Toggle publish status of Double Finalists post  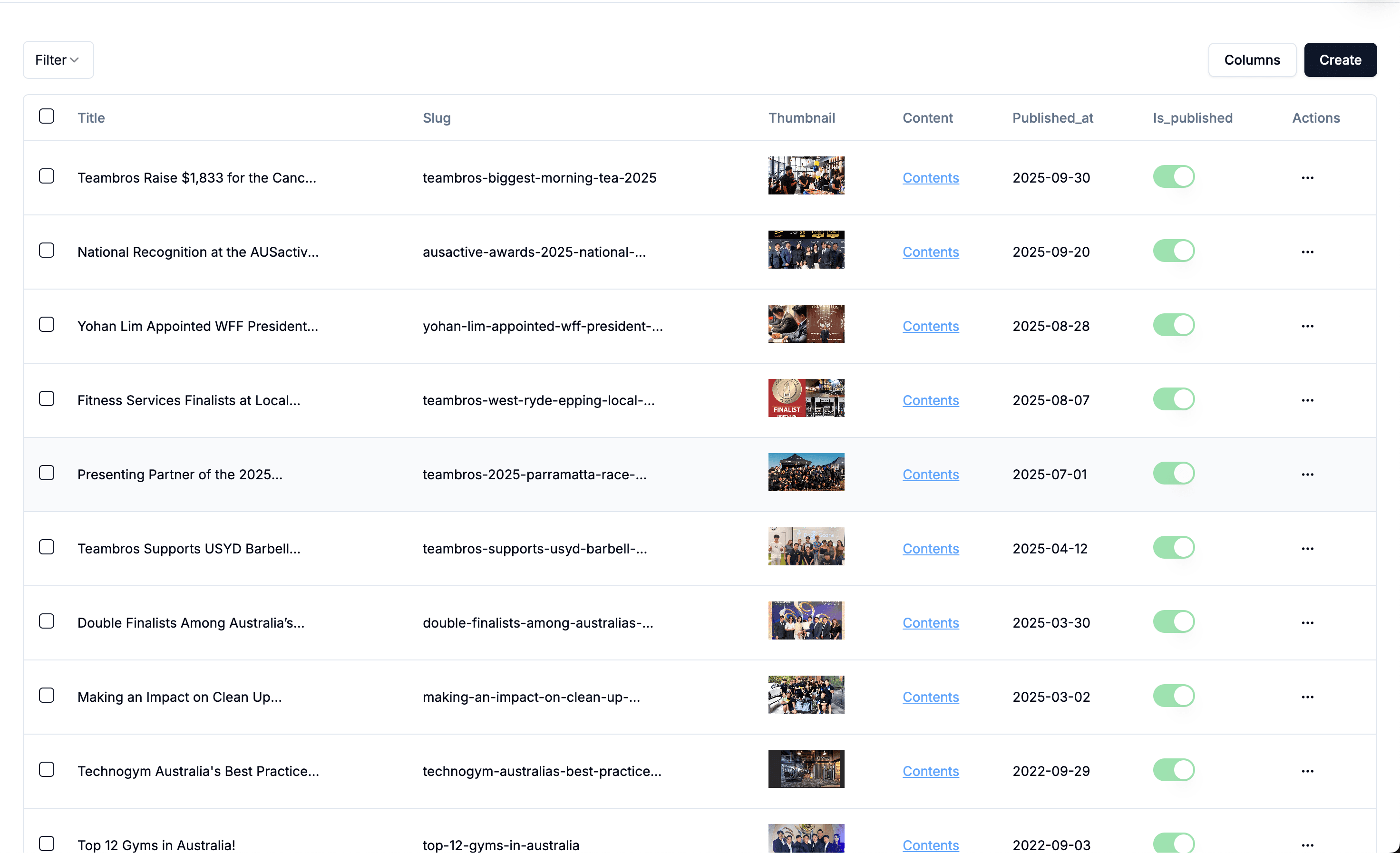[1174, 621]
